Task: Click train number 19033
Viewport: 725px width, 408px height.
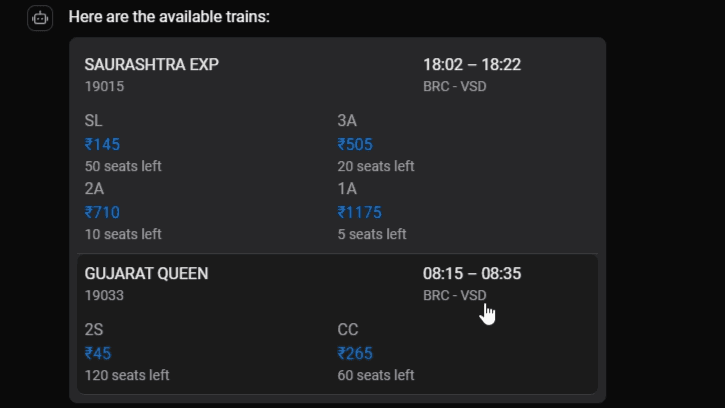Action: point(104,295)
